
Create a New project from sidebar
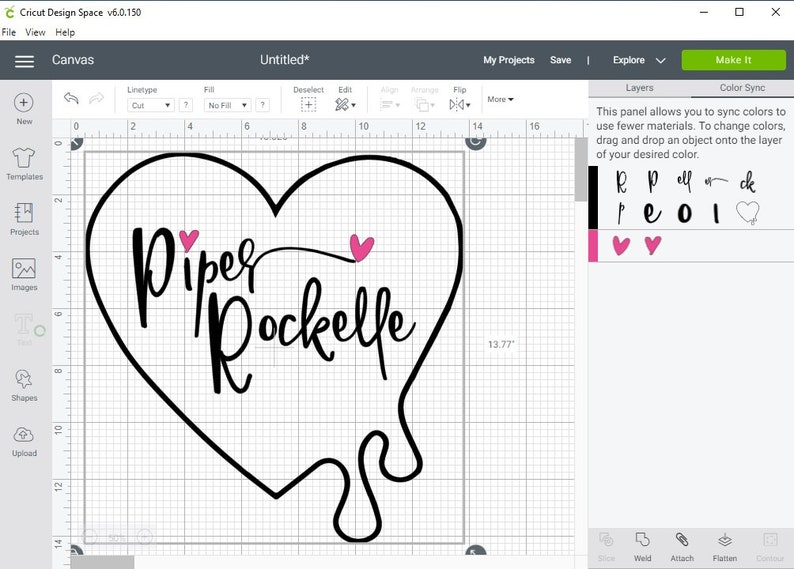24,108
